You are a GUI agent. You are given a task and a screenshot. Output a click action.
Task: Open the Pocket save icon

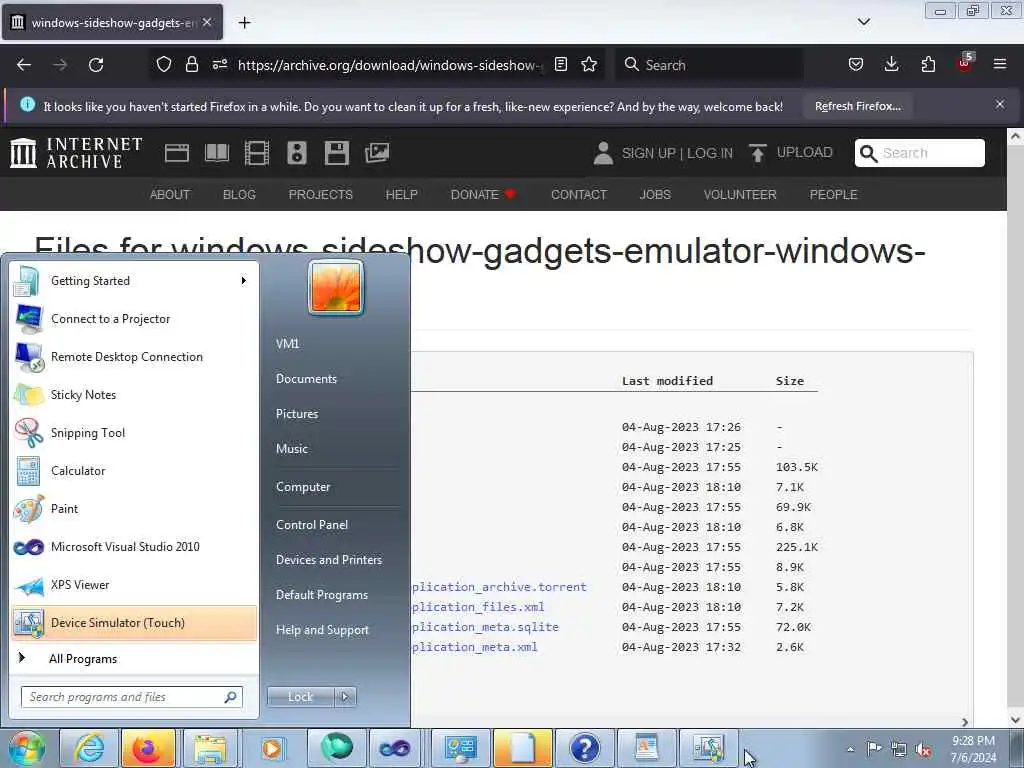pyautogui.click(x=856, y=64)
